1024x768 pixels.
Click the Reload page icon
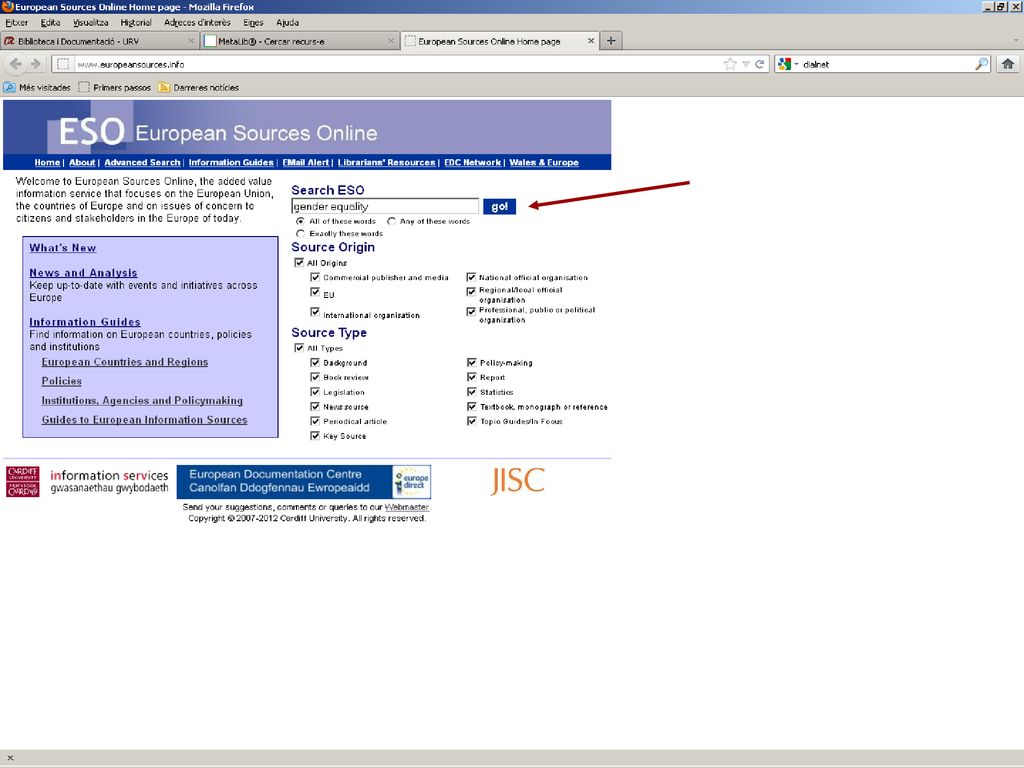coord(760,64)
